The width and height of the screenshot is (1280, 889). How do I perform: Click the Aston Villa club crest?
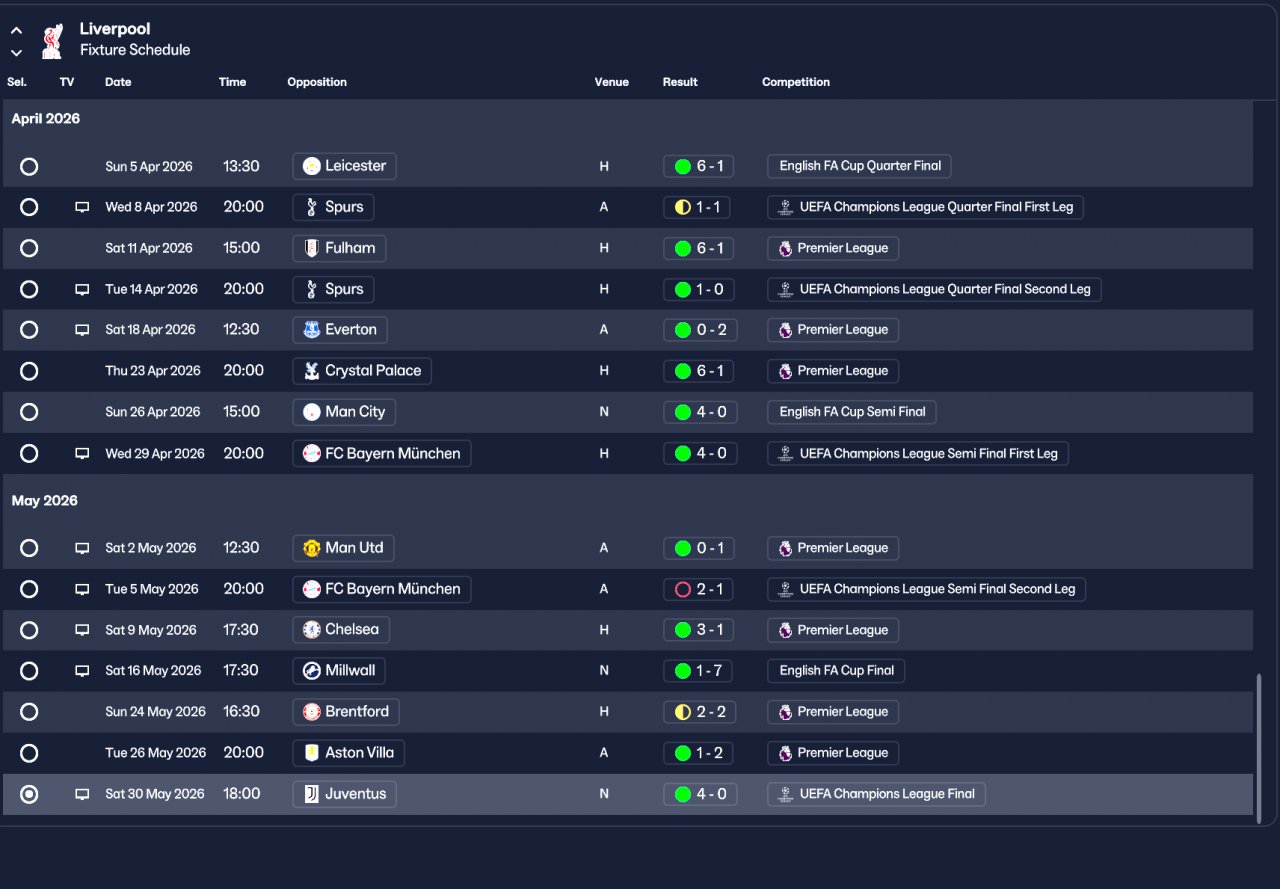point(312,753)
